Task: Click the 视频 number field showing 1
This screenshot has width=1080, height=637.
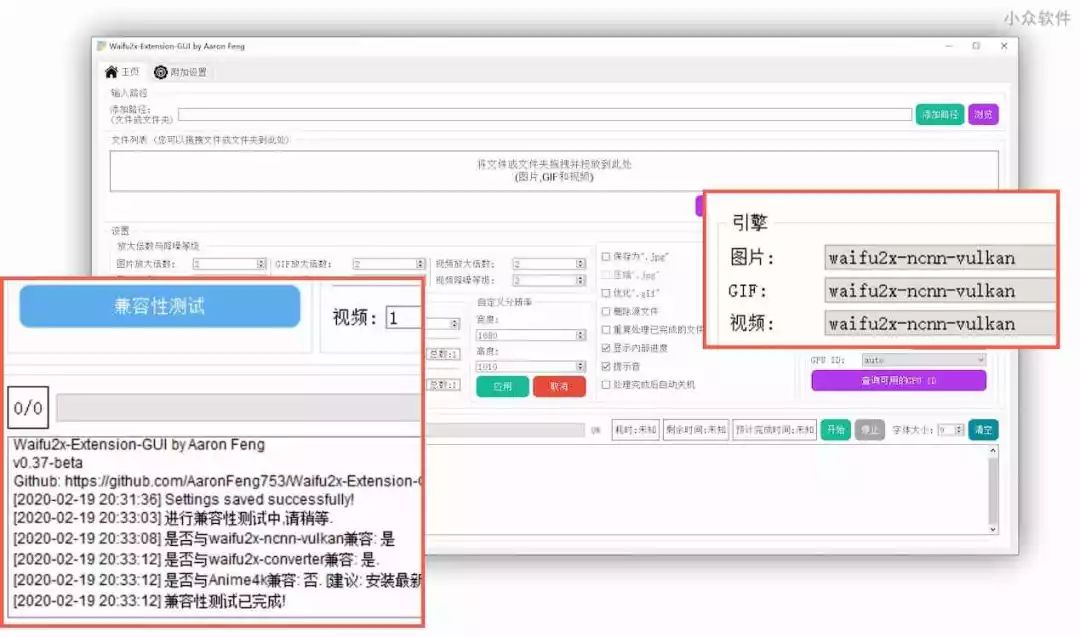Action: click(x=404, y=317)
